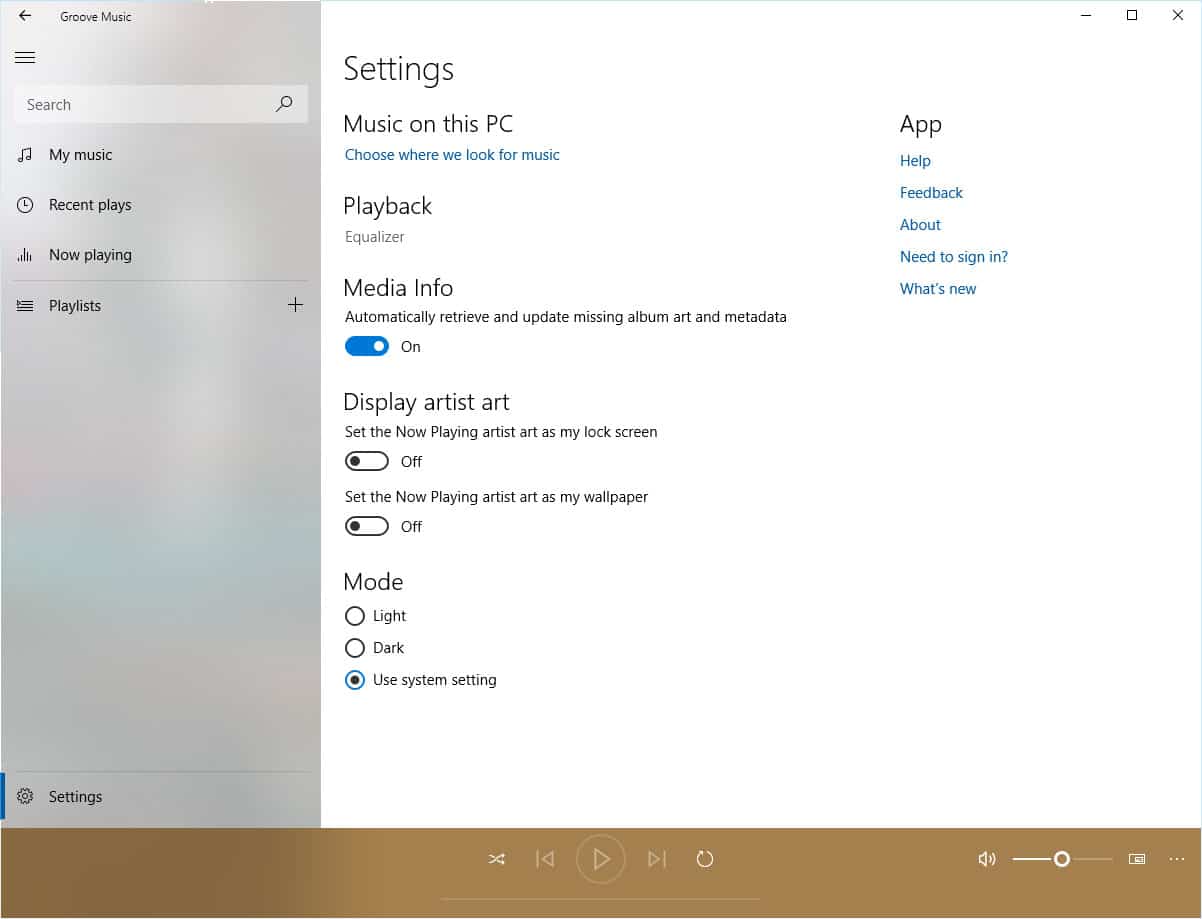Open the Feedback link
Screen dimensions: 1202x919
click(931, 193)
